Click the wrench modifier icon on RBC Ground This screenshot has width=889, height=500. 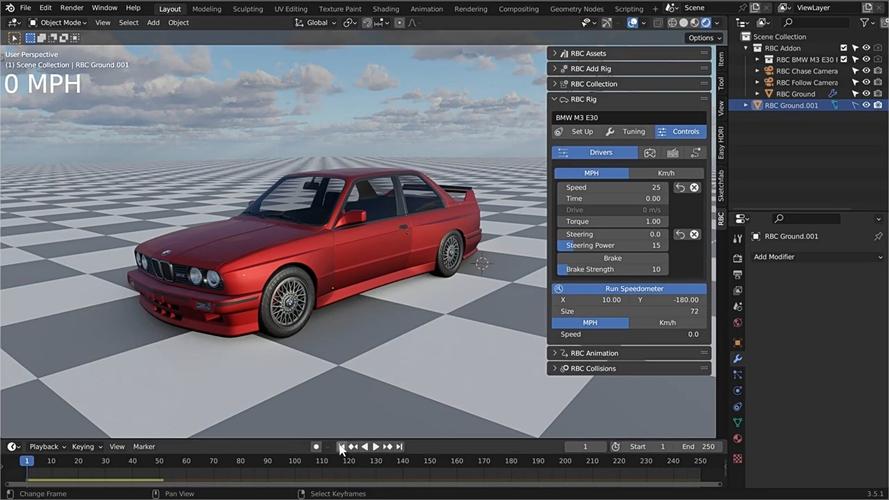(x=832, y=94)
